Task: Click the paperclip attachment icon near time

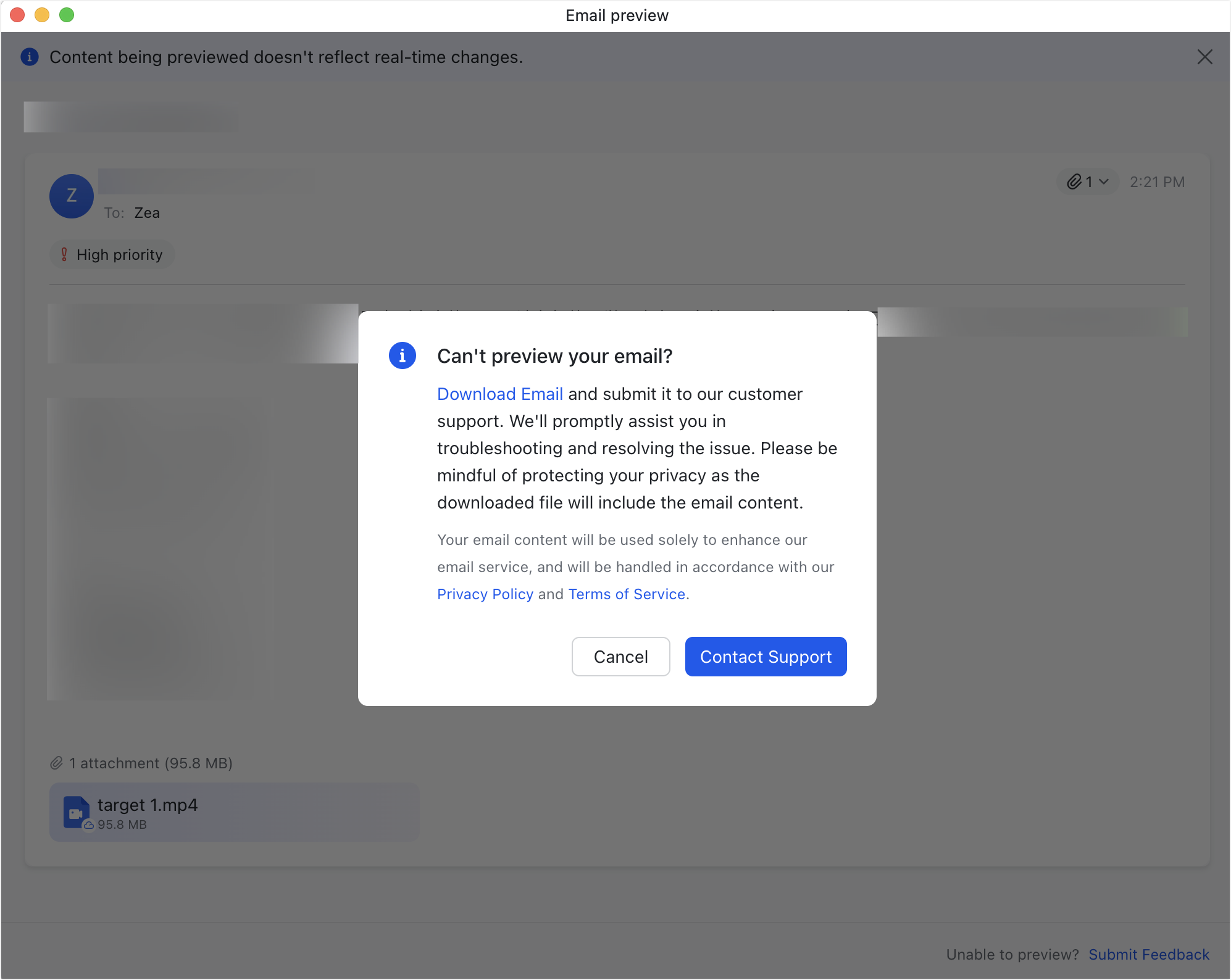Action: 1075,181
